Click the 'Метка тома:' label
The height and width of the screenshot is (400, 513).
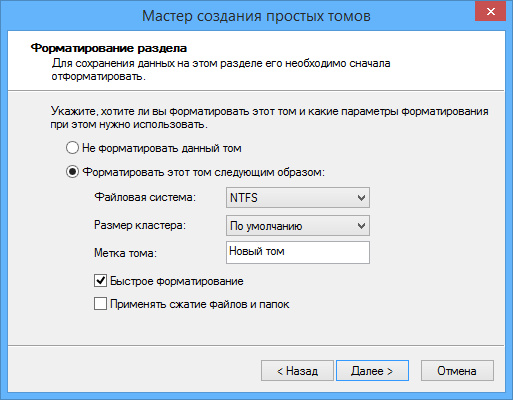[125, 253]
